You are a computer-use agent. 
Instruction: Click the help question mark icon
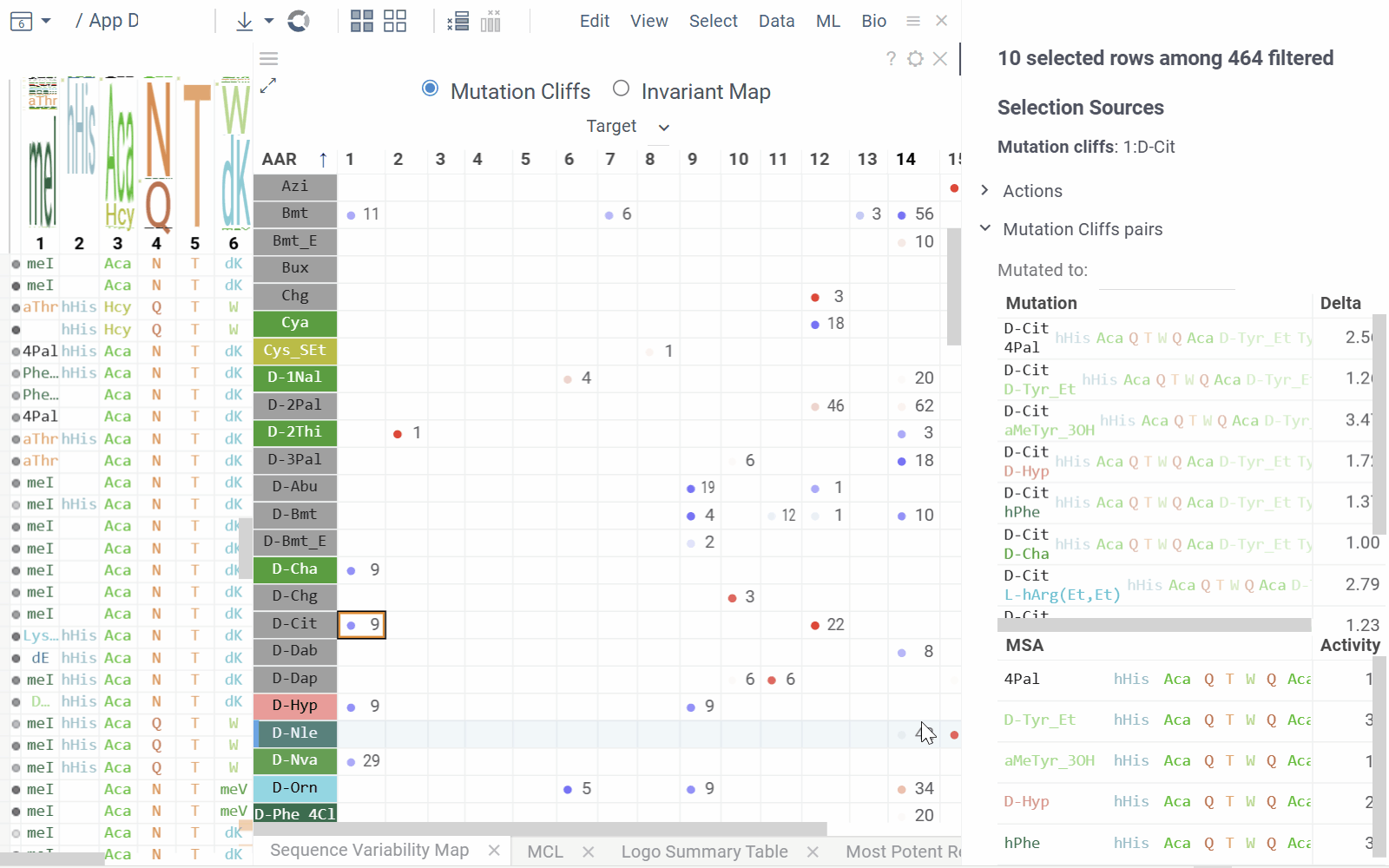891,58
